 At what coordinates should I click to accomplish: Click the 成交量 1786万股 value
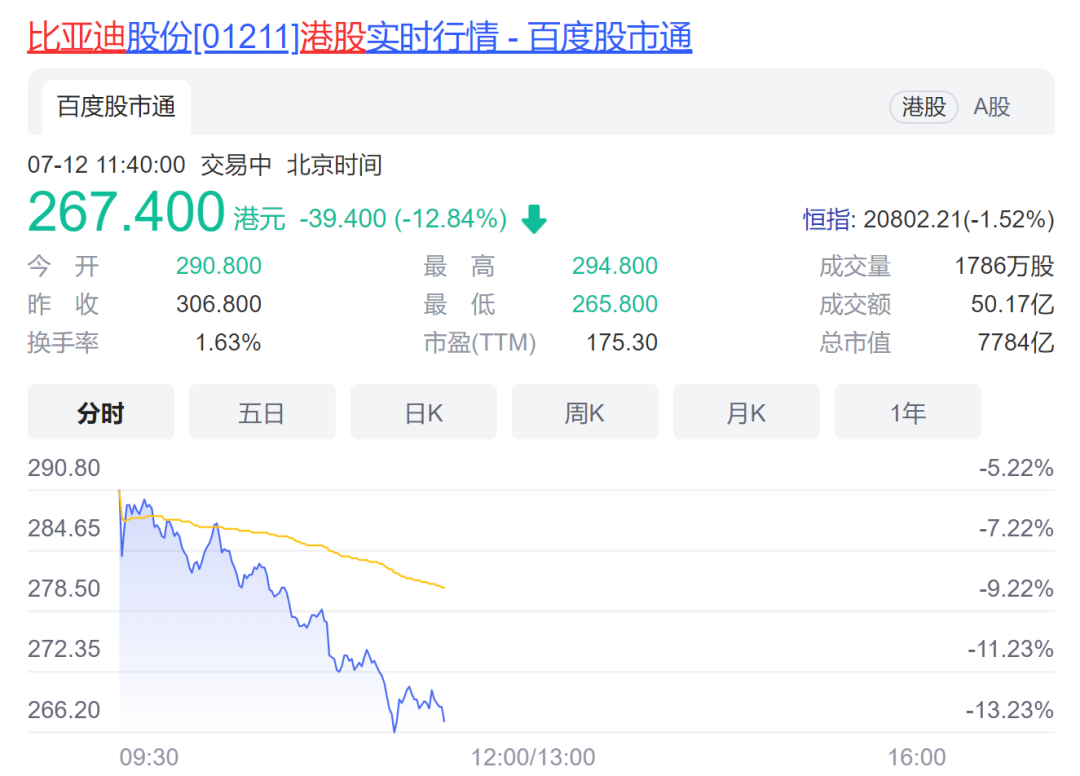click(x=1004, y=266)
